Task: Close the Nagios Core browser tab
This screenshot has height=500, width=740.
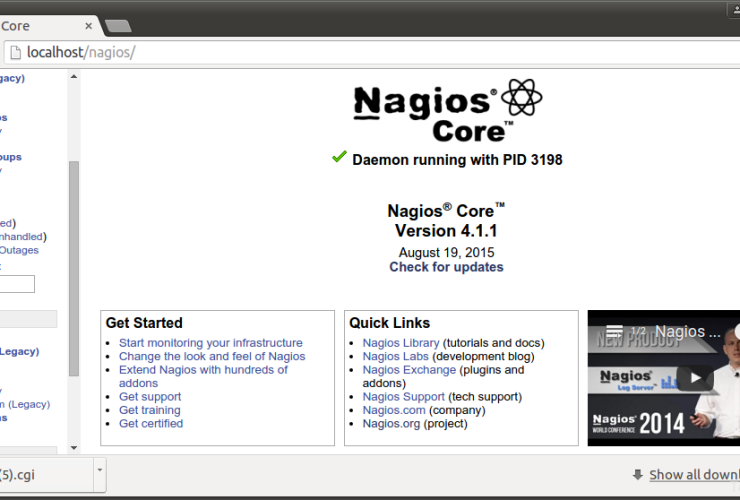Action: coord(88,25)
